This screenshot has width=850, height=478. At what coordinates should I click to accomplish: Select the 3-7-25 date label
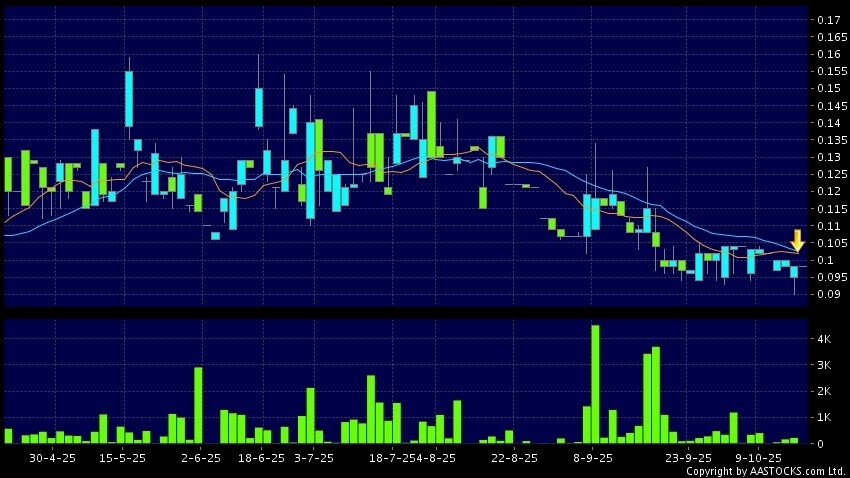[x=314, y=457]
